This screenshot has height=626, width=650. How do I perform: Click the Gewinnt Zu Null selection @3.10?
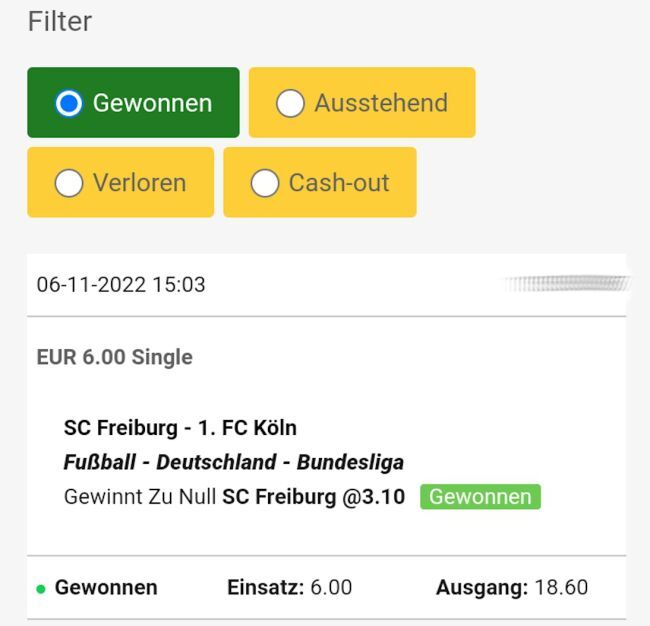pos(234,497)
